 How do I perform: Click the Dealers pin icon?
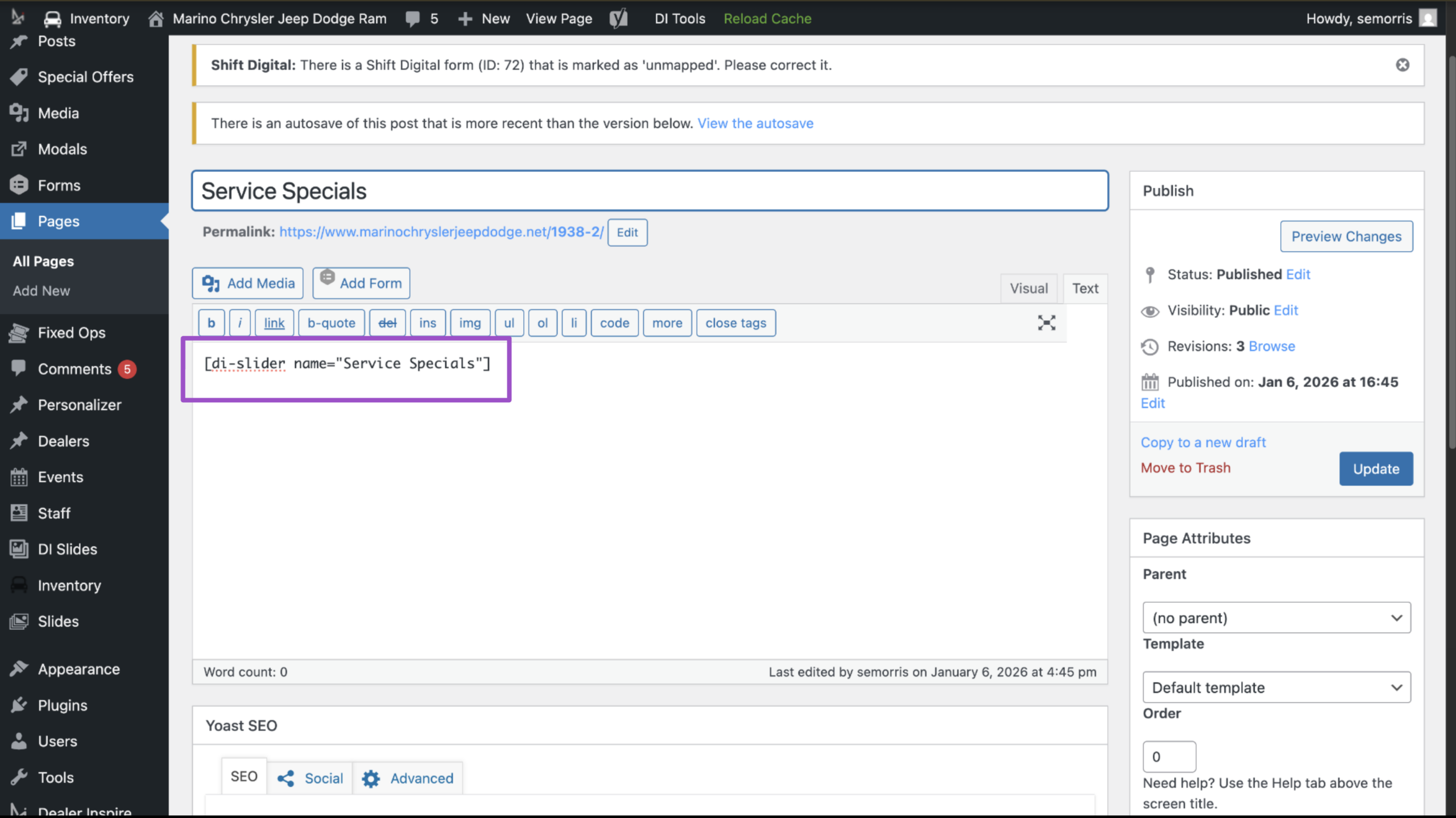pyautogui.click(x=19, y=440)
